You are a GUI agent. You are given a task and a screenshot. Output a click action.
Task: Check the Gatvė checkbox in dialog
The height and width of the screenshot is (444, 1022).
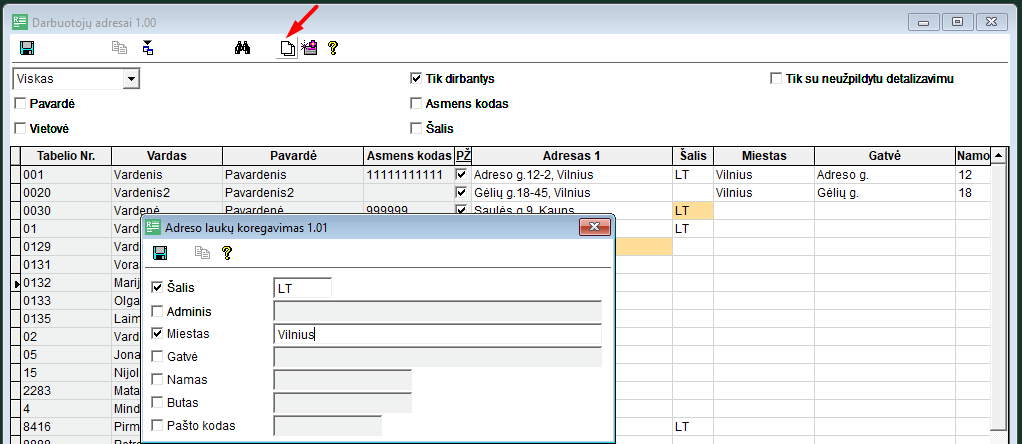click(x=157, y=357)
